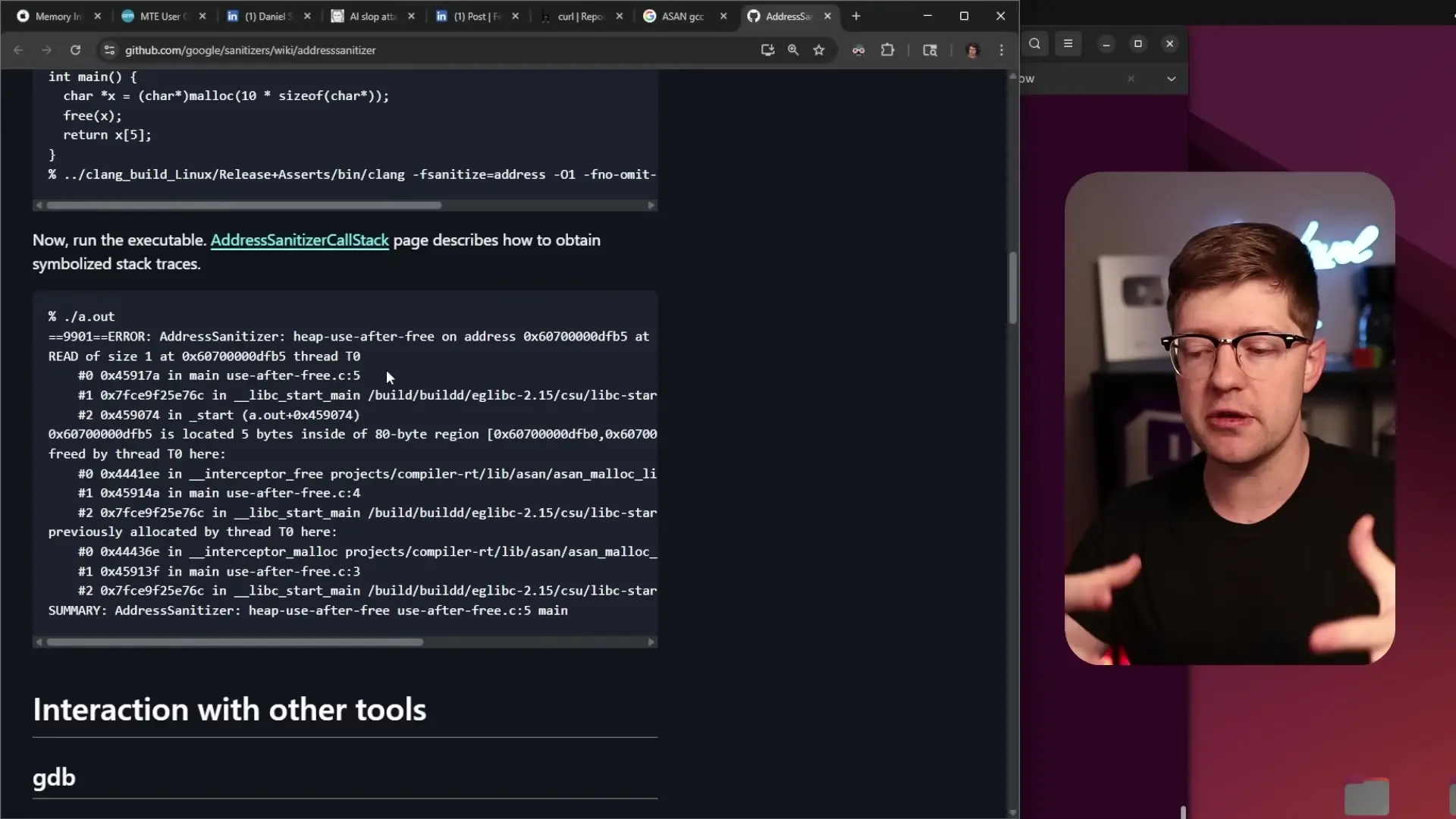
Task: Open a new browser tab
Action: [x=856, y=16]
